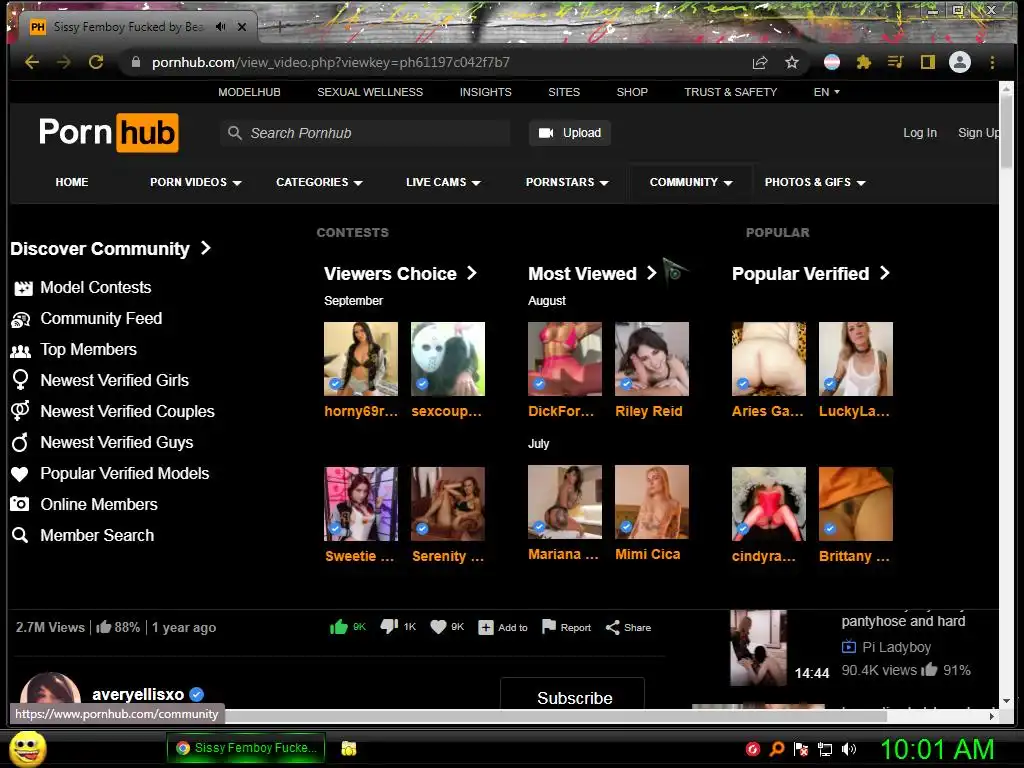The image size is (1024, 768).
Task: Open the folder icon on the taskbar
Action: (349, 749)
